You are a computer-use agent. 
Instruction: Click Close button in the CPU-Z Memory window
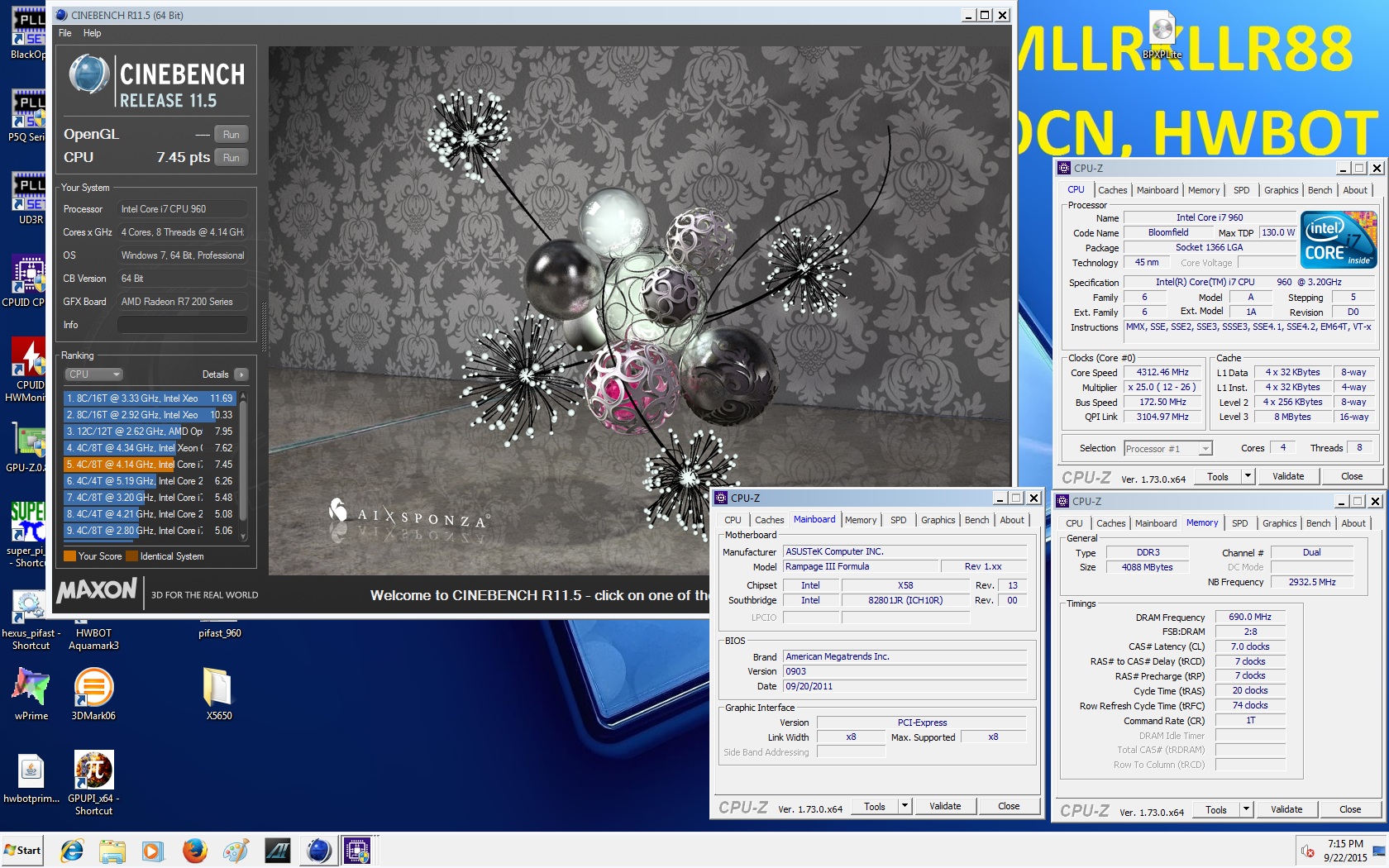tap(1349, 809)
